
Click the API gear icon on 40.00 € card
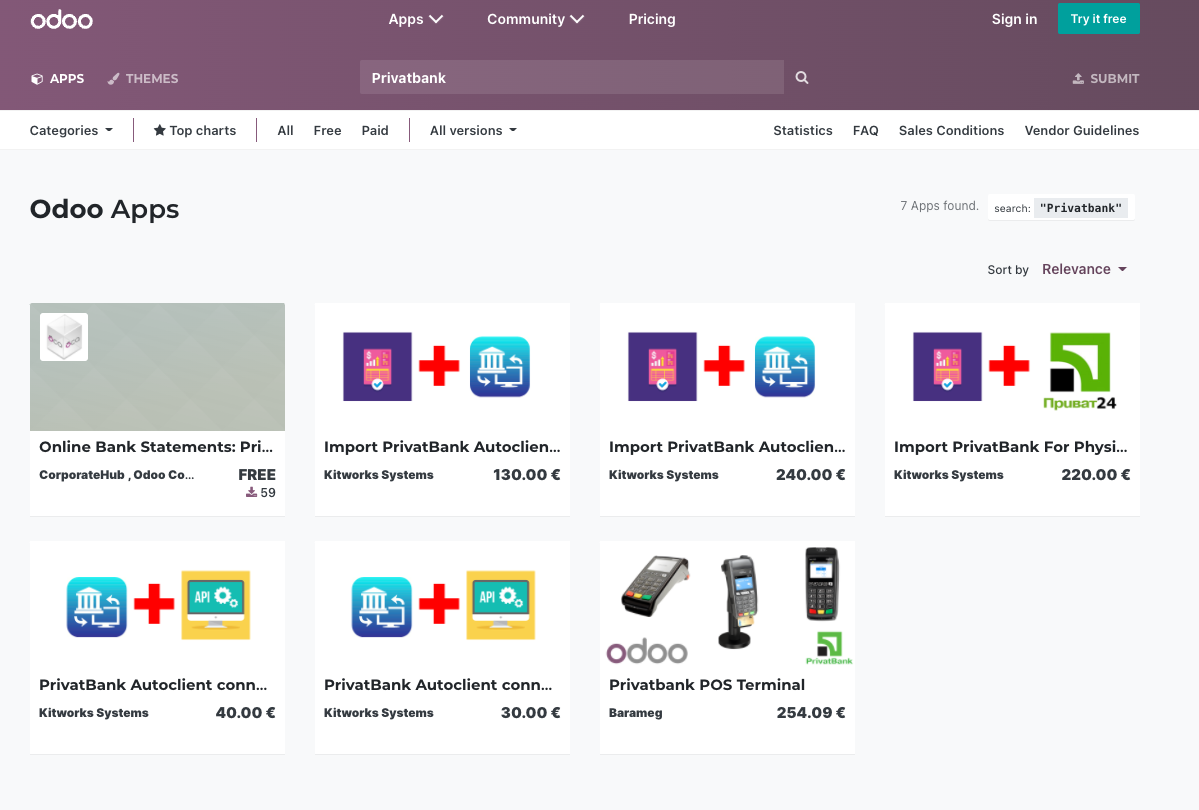[216, 604]
